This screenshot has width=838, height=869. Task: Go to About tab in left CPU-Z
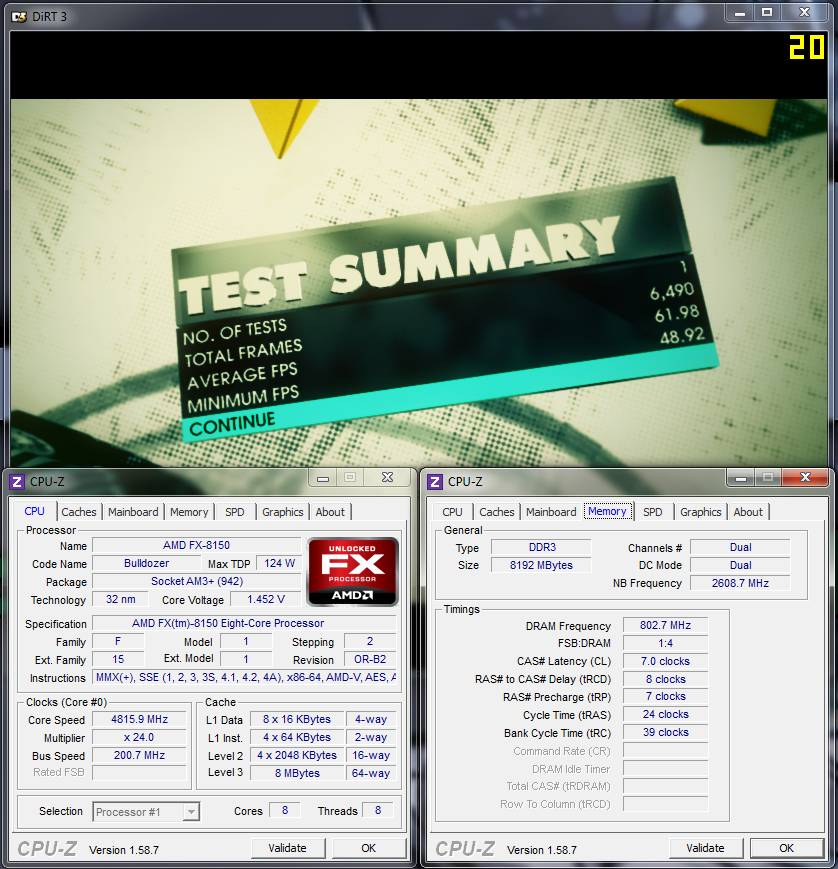click(330, 512)
